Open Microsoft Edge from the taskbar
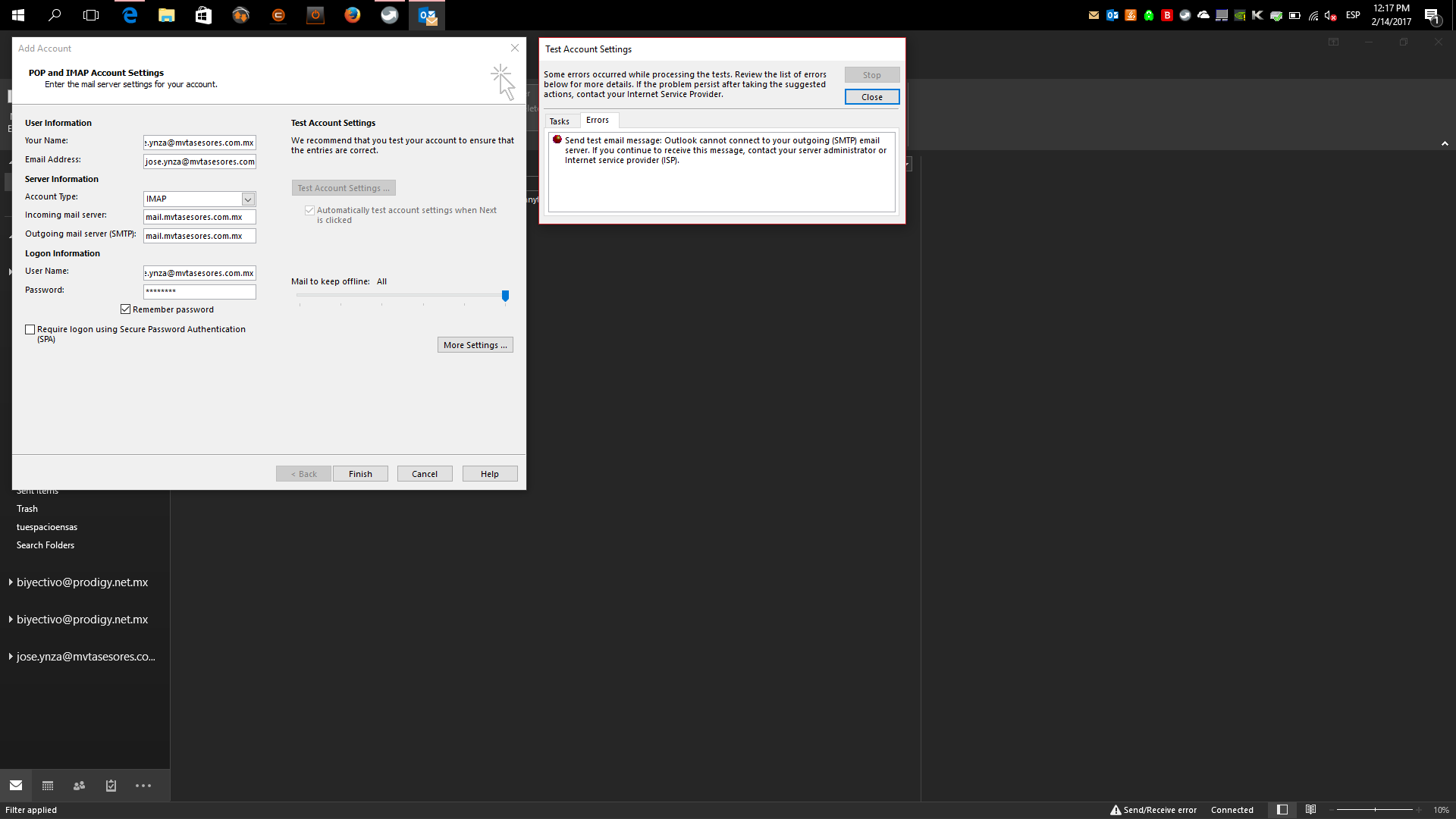Viewport: 1456px width, 819px height. [130, 15]
